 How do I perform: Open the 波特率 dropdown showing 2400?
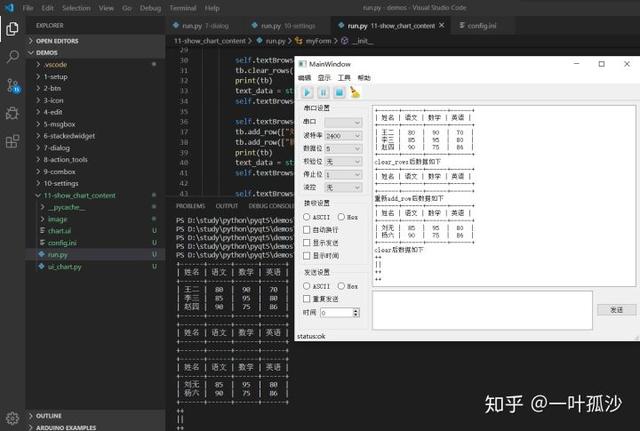pos(343,136)
